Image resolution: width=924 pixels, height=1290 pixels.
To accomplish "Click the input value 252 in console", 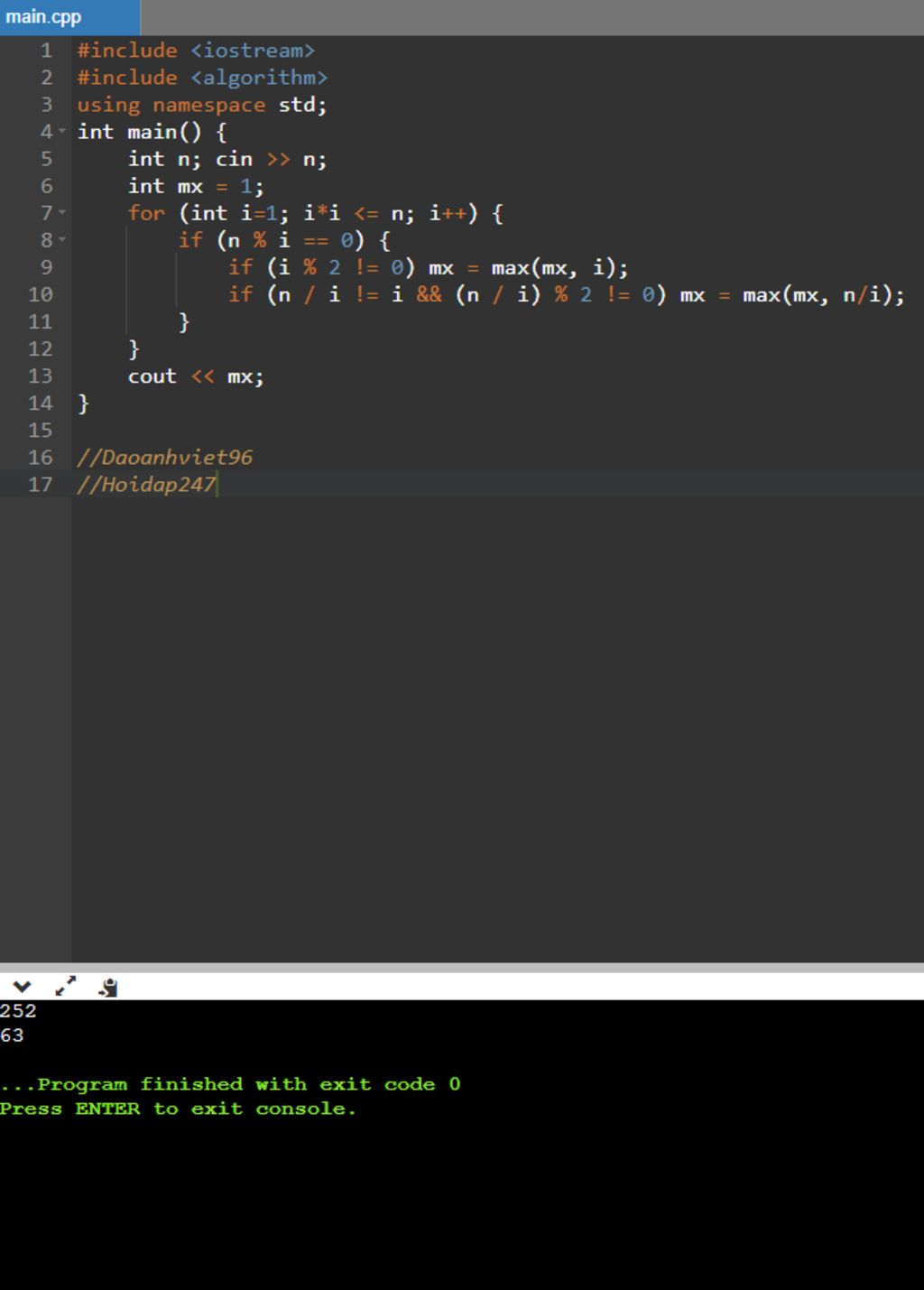I will tap(18, 1011).
